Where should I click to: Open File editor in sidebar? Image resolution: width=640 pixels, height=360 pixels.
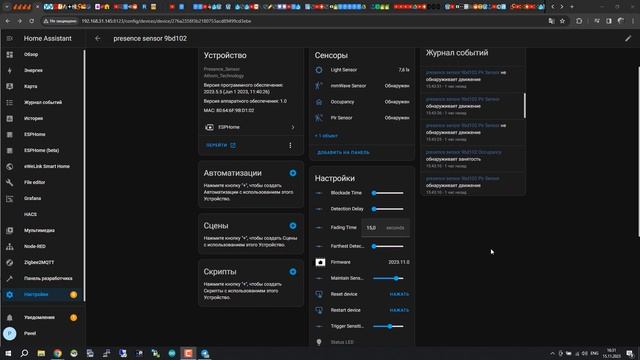tap(43, 182)
